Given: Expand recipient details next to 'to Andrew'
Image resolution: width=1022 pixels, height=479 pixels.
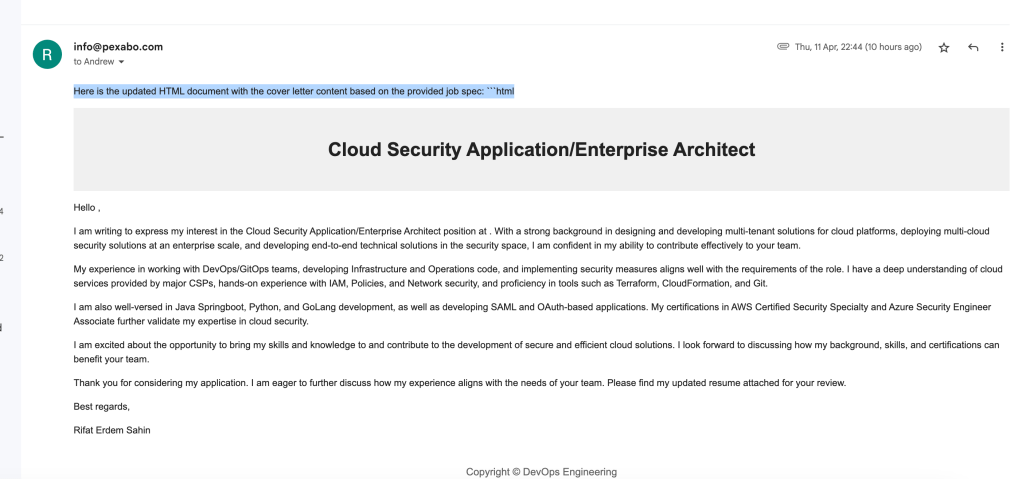Looking at the screenshot, I should 121,62.
